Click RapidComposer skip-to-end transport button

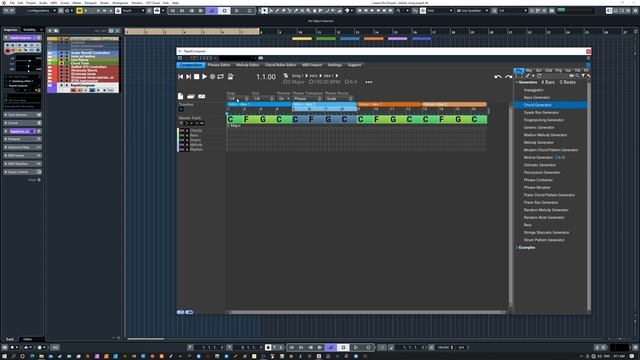tap(189, 76)
